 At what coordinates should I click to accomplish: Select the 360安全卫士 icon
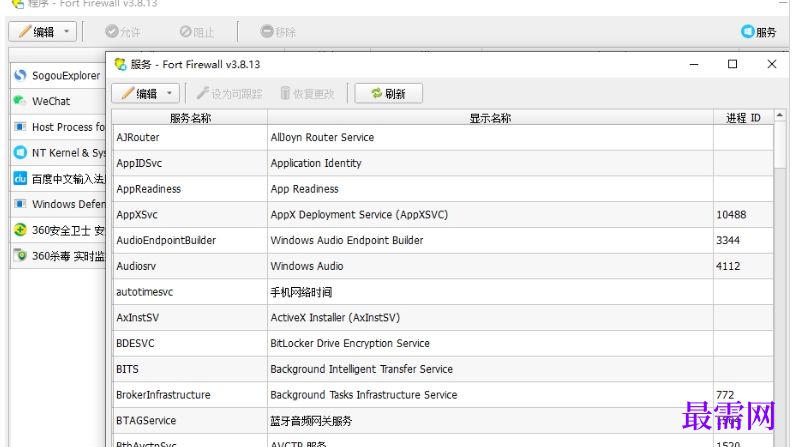pos(20,230)
